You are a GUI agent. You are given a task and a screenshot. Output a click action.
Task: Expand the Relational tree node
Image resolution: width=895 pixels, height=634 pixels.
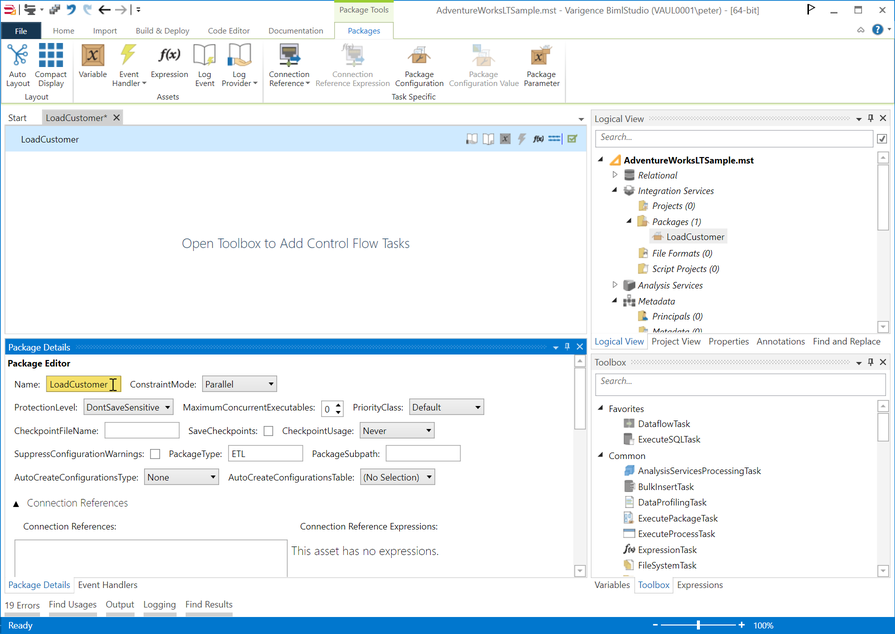click(x=615, y=175)
